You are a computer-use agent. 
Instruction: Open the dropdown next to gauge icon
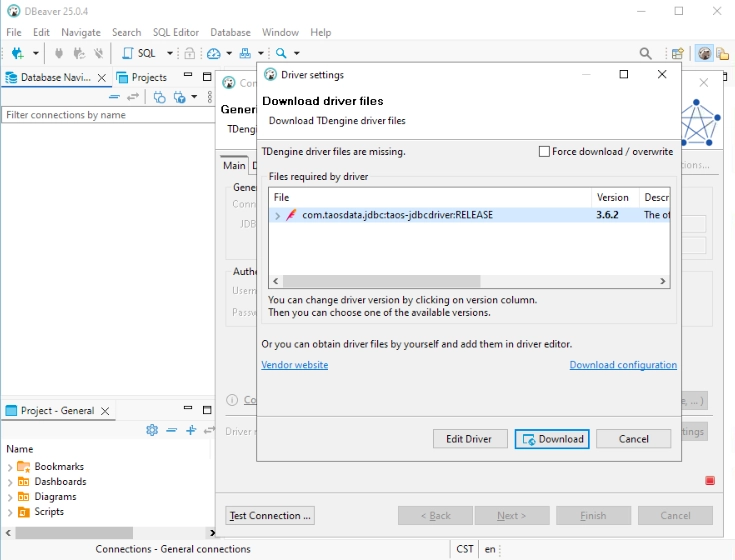pyautogui.click(x=229, y=53)
